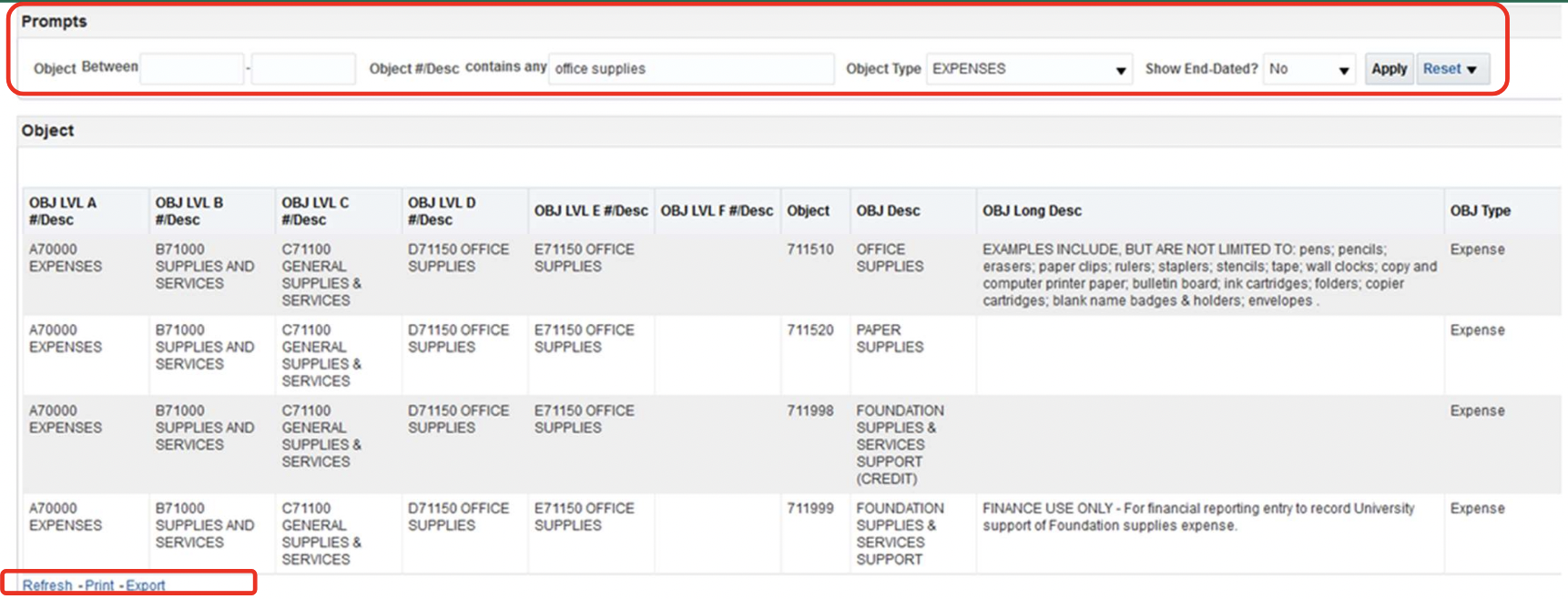
Task: Click the Object #/Desc 'office supplies' text box
Action: [690, 69]
